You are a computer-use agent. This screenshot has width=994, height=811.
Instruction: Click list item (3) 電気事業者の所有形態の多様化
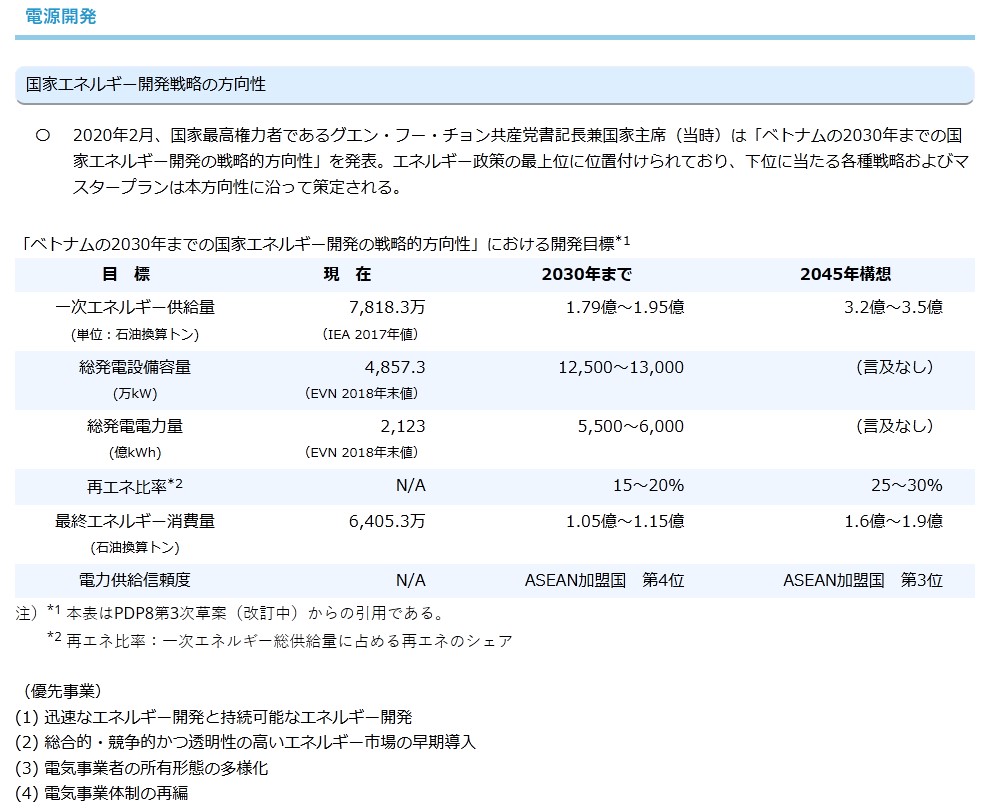point(142,768)
